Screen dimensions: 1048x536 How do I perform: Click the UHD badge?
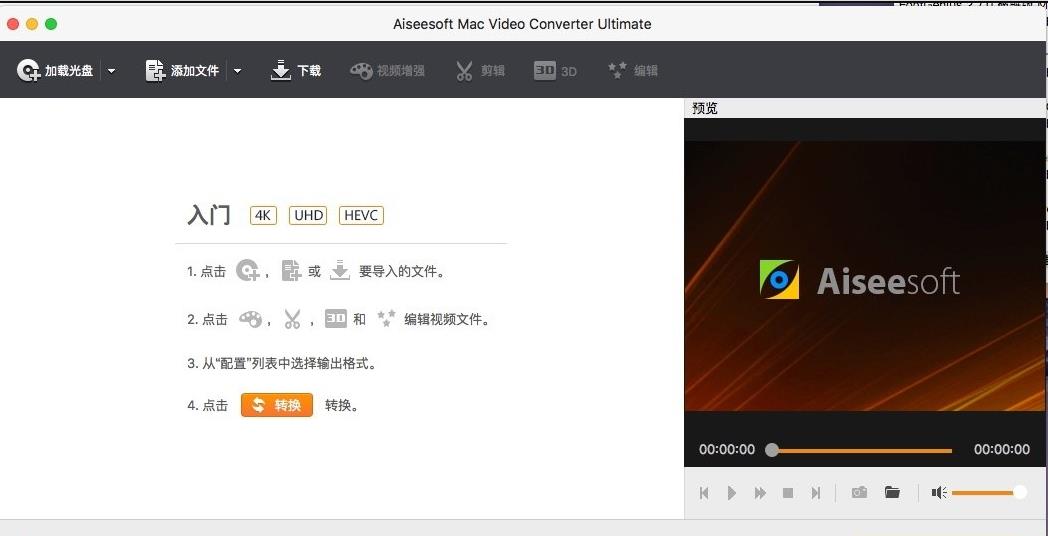point(308,215)
